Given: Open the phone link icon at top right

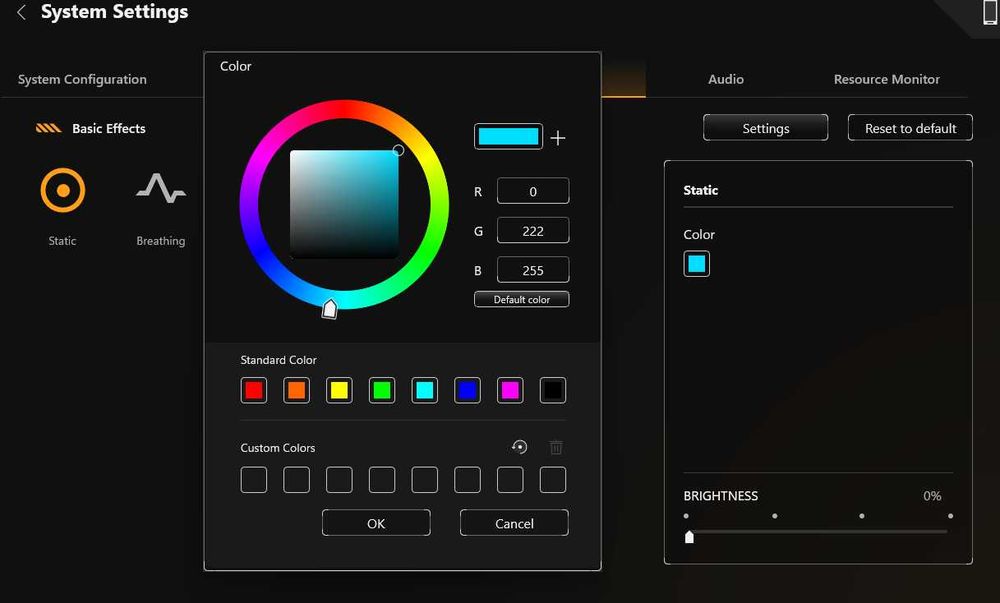Looking at the screenshot, I should pos(990,13).
